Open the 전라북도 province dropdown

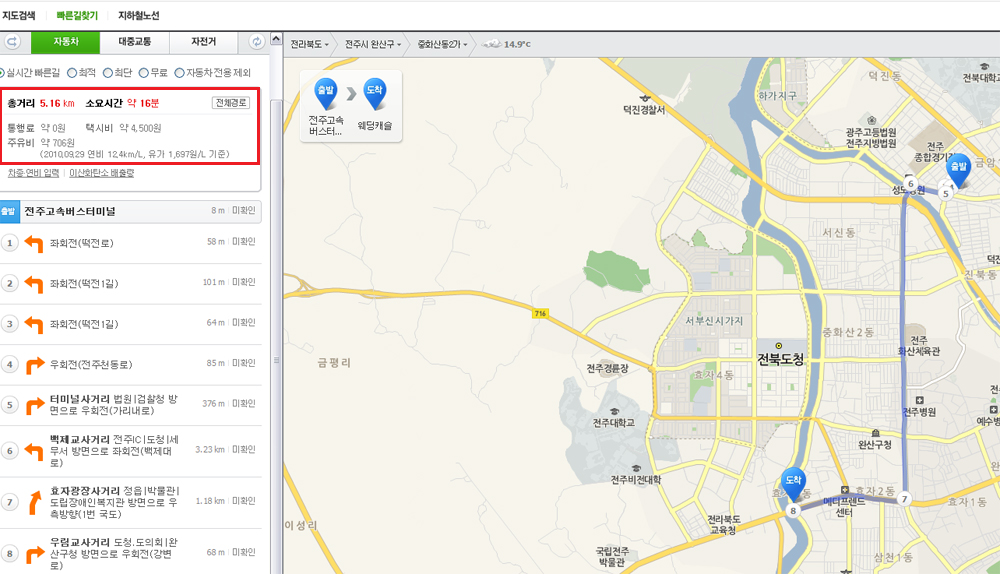point(309,44)
